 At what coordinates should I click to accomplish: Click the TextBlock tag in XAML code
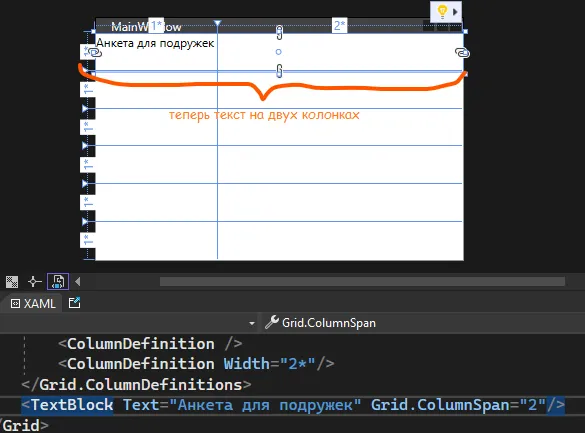(x=72, y=405)
